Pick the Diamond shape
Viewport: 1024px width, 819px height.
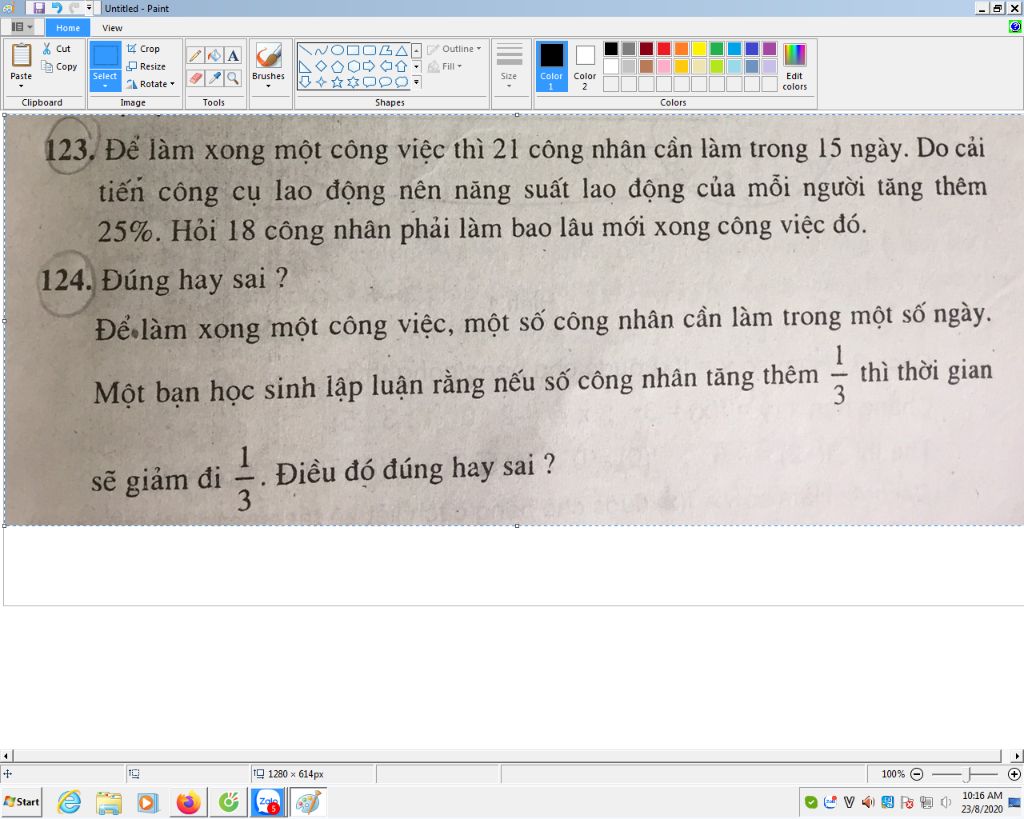321,66
